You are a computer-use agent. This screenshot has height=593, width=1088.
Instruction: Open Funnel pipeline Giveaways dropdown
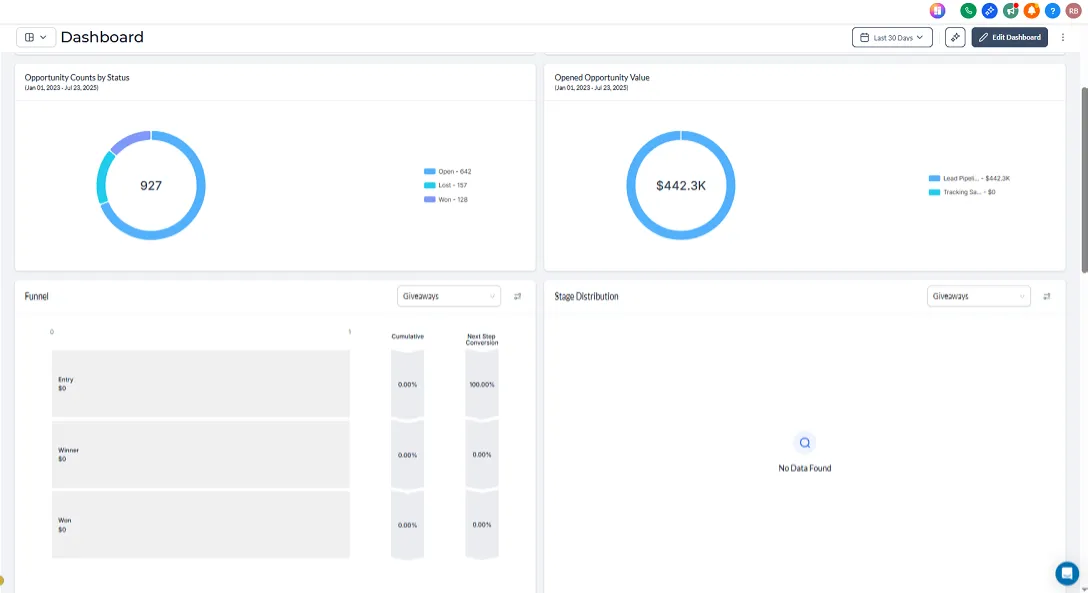click(449, 296)
